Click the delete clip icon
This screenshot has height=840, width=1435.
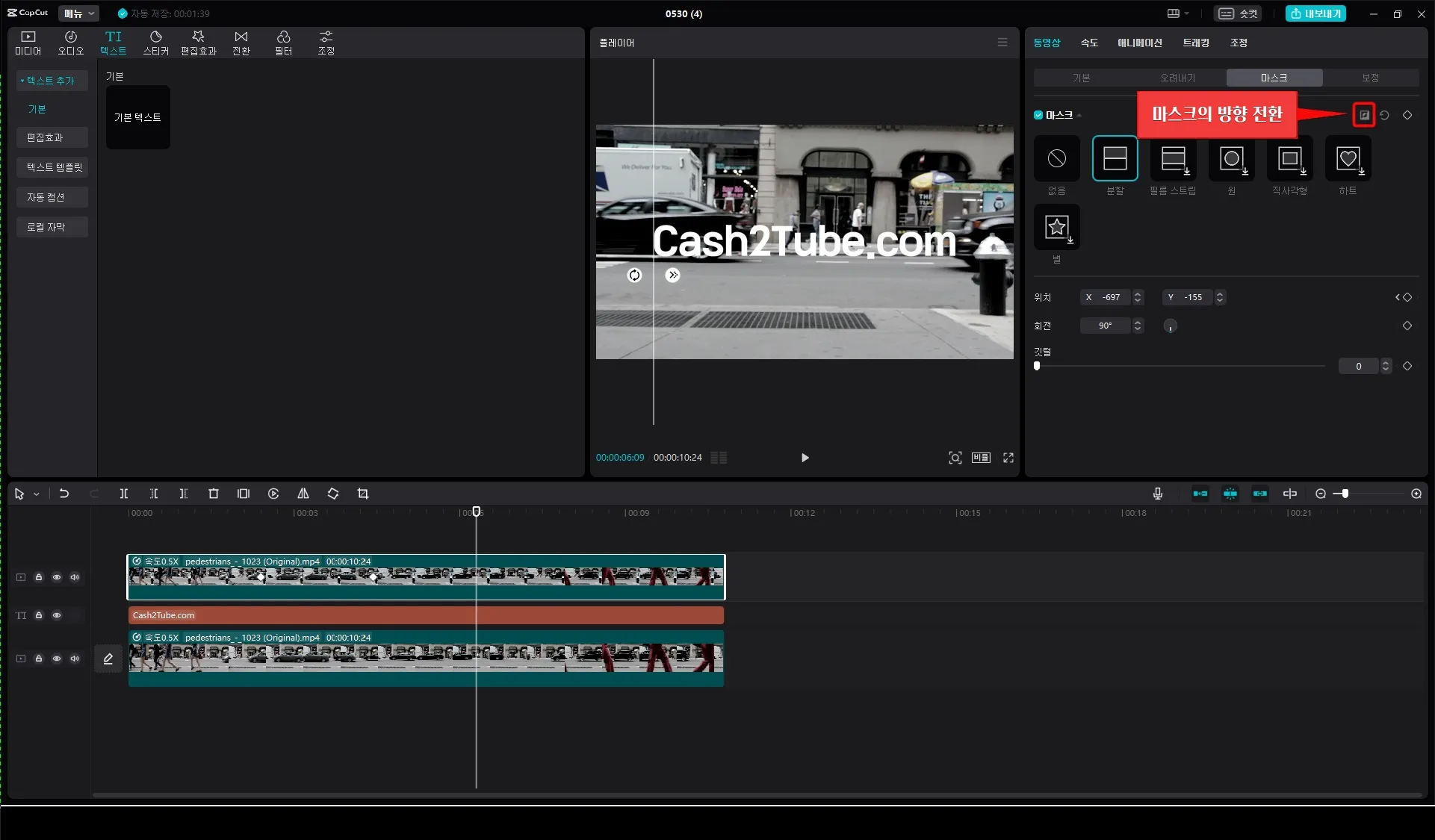click(x=214, y=494)
